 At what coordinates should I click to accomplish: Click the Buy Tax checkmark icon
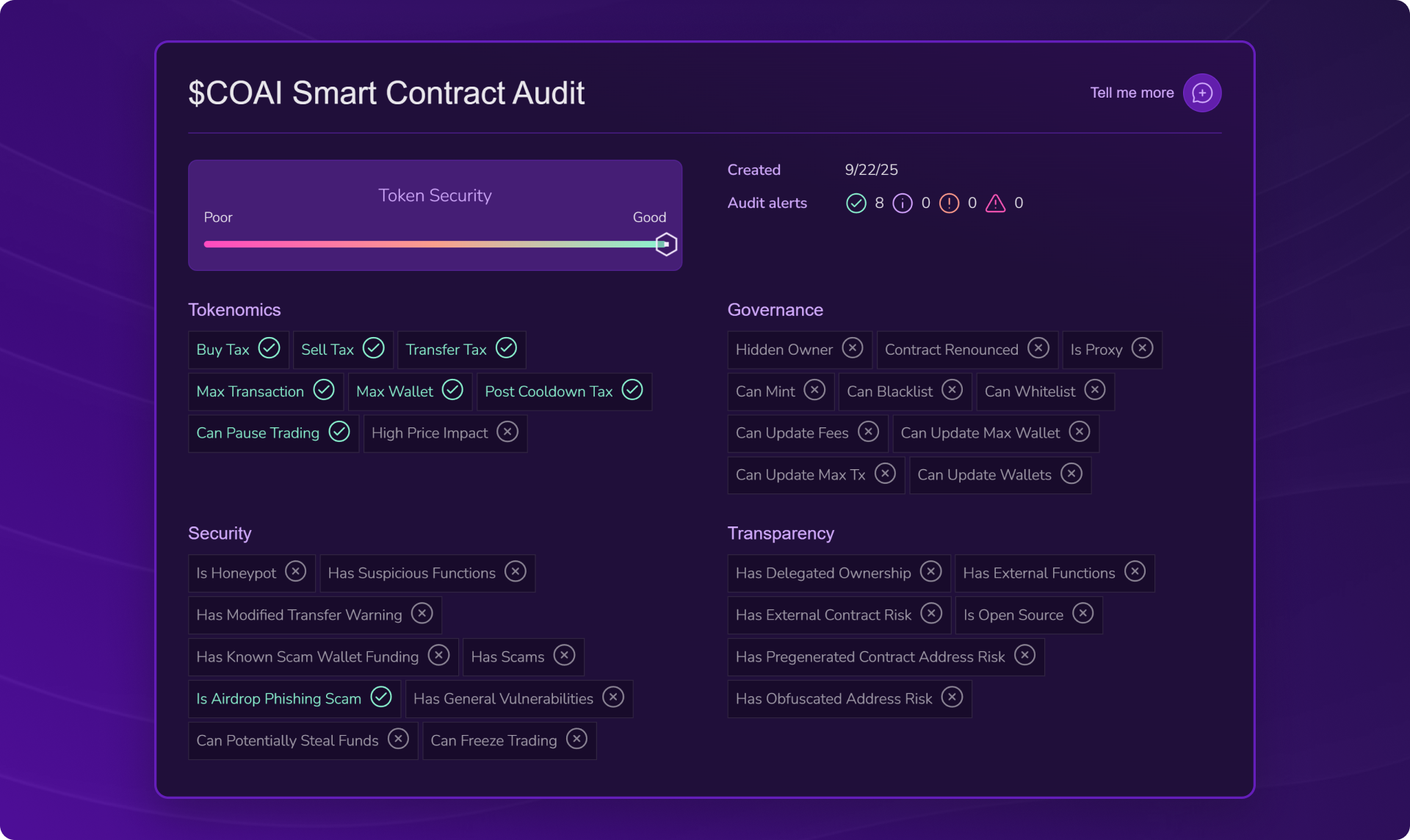tap(270, 349)
